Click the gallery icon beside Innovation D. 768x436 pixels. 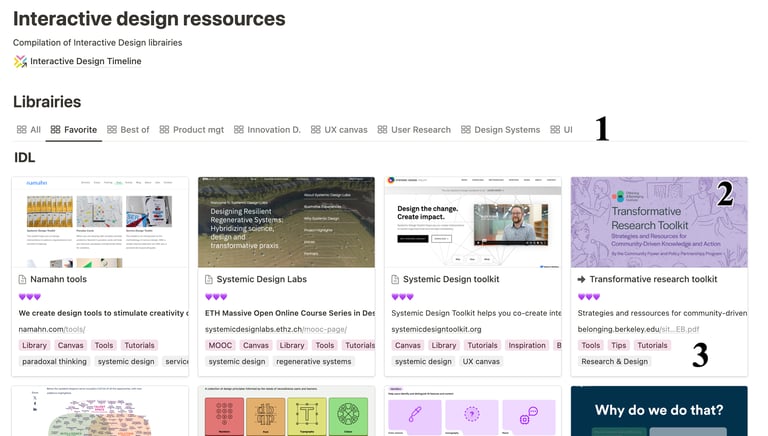pos(239,130)
